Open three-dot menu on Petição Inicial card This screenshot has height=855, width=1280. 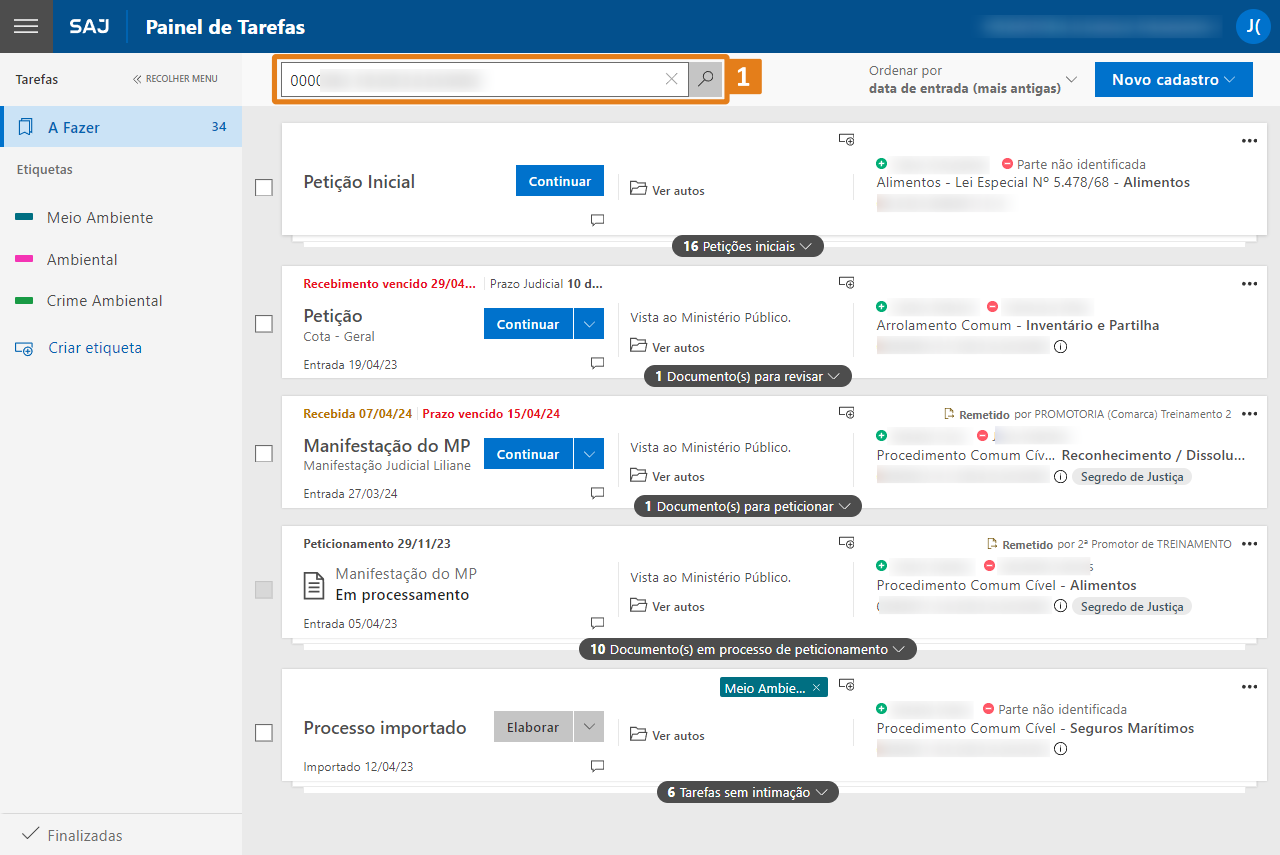coord(1249,141)
